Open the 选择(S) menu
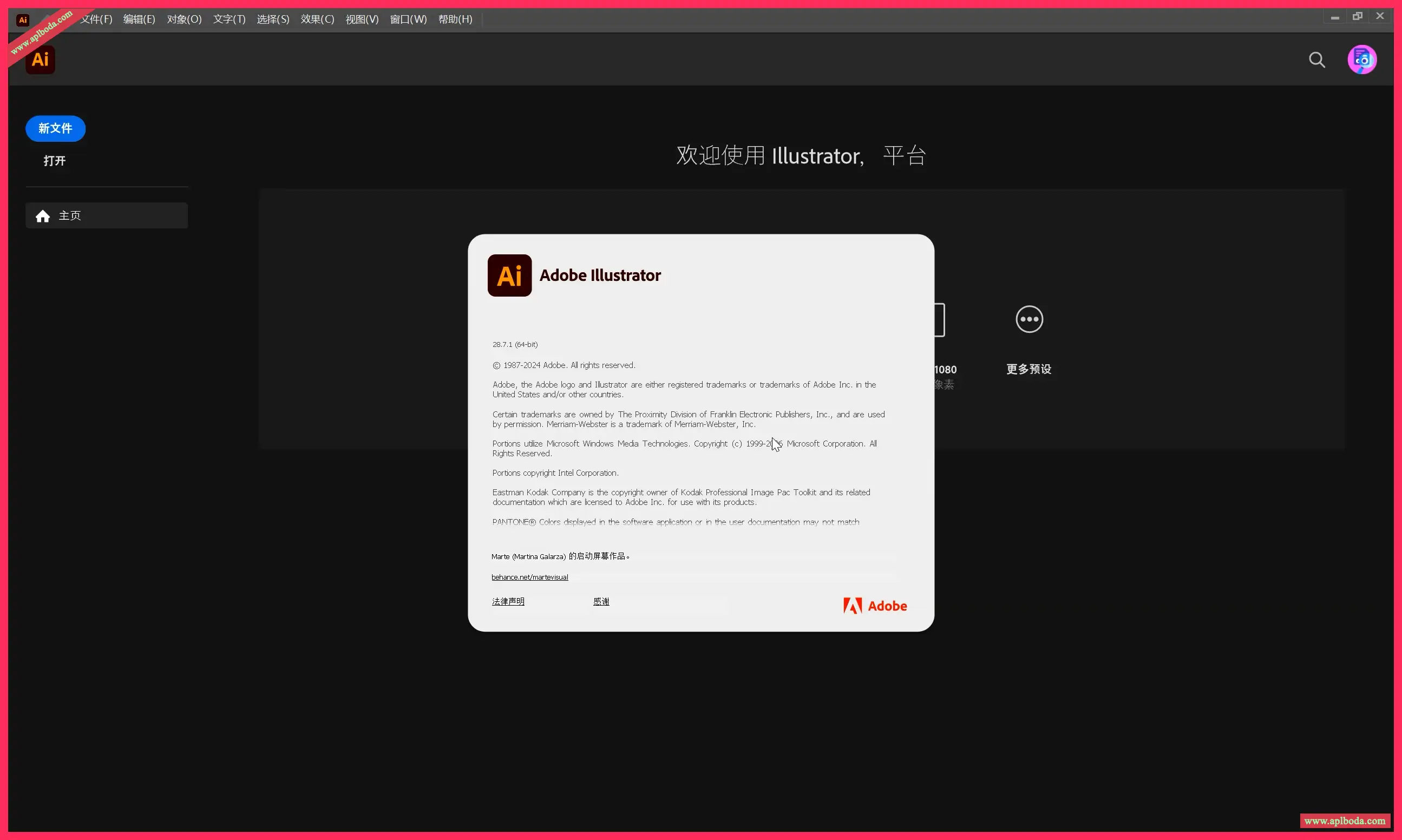The width and height of the screenshot is (1402, 840). pos(273,19)
